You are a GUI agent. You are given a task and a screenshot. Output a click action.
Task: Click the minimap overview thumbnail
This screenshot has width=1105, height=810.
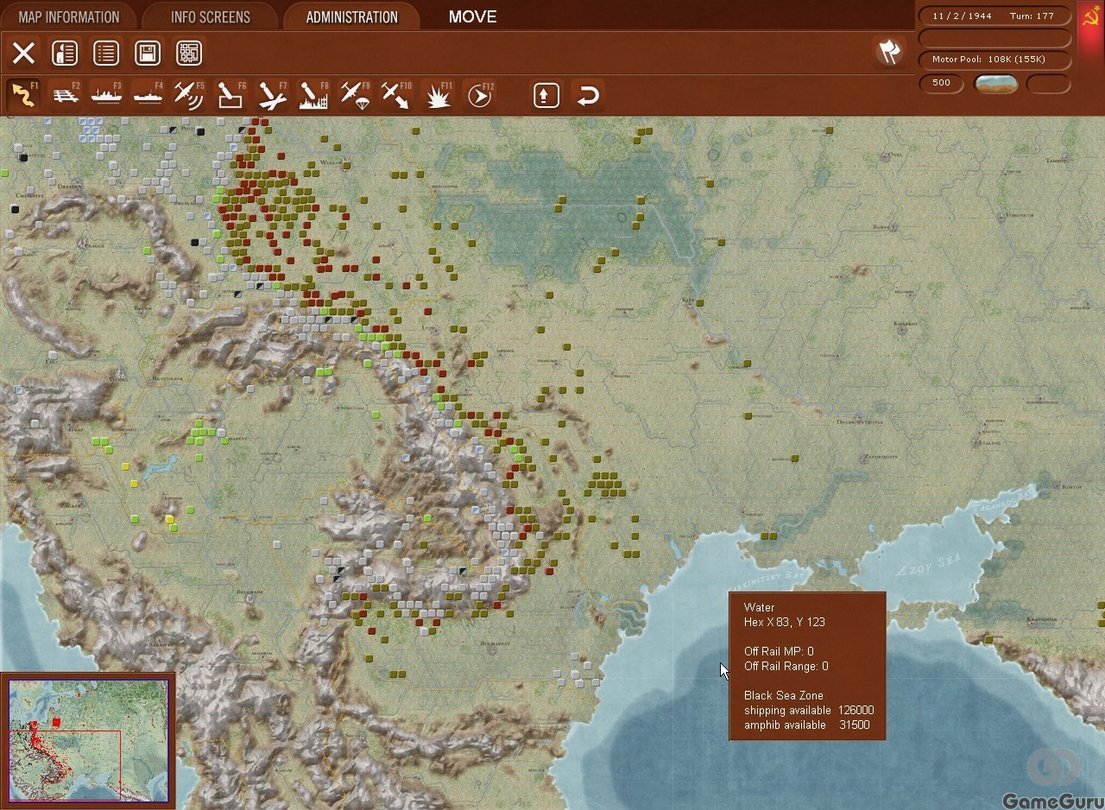tap(88, 740)
